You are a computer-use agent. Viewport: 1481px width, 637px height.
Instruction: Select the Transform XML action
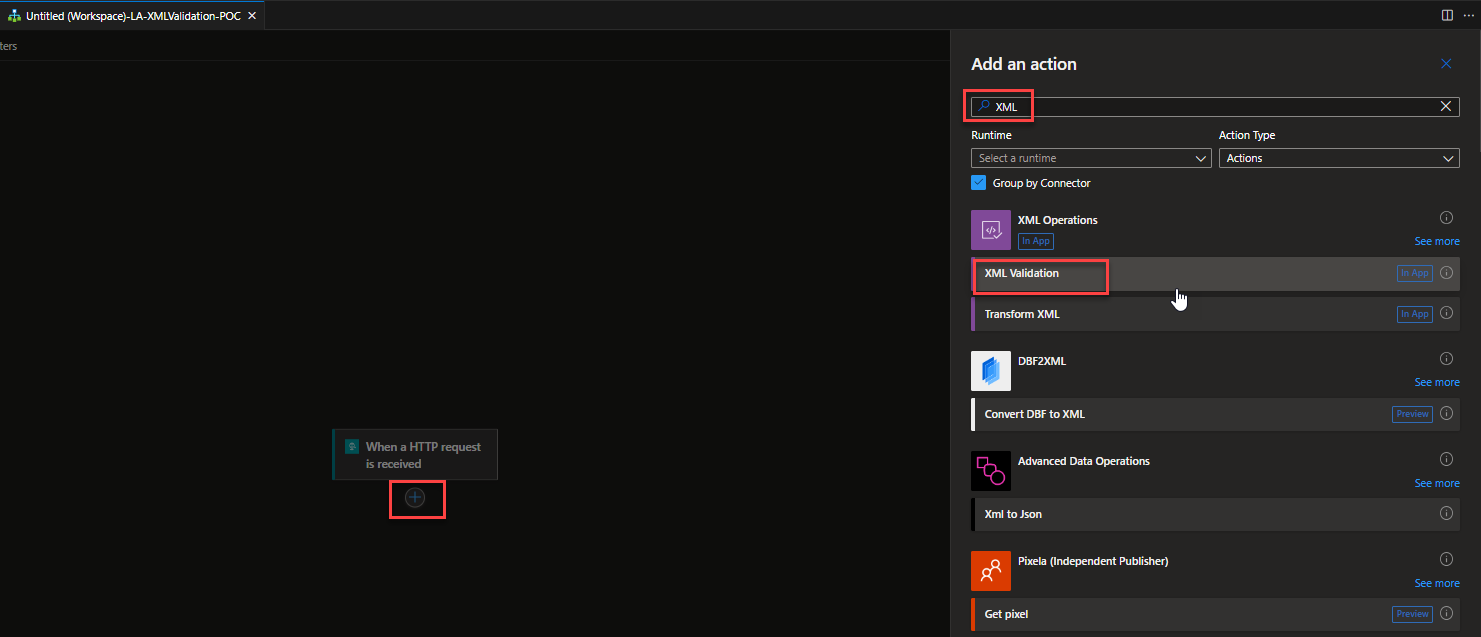1021,314
